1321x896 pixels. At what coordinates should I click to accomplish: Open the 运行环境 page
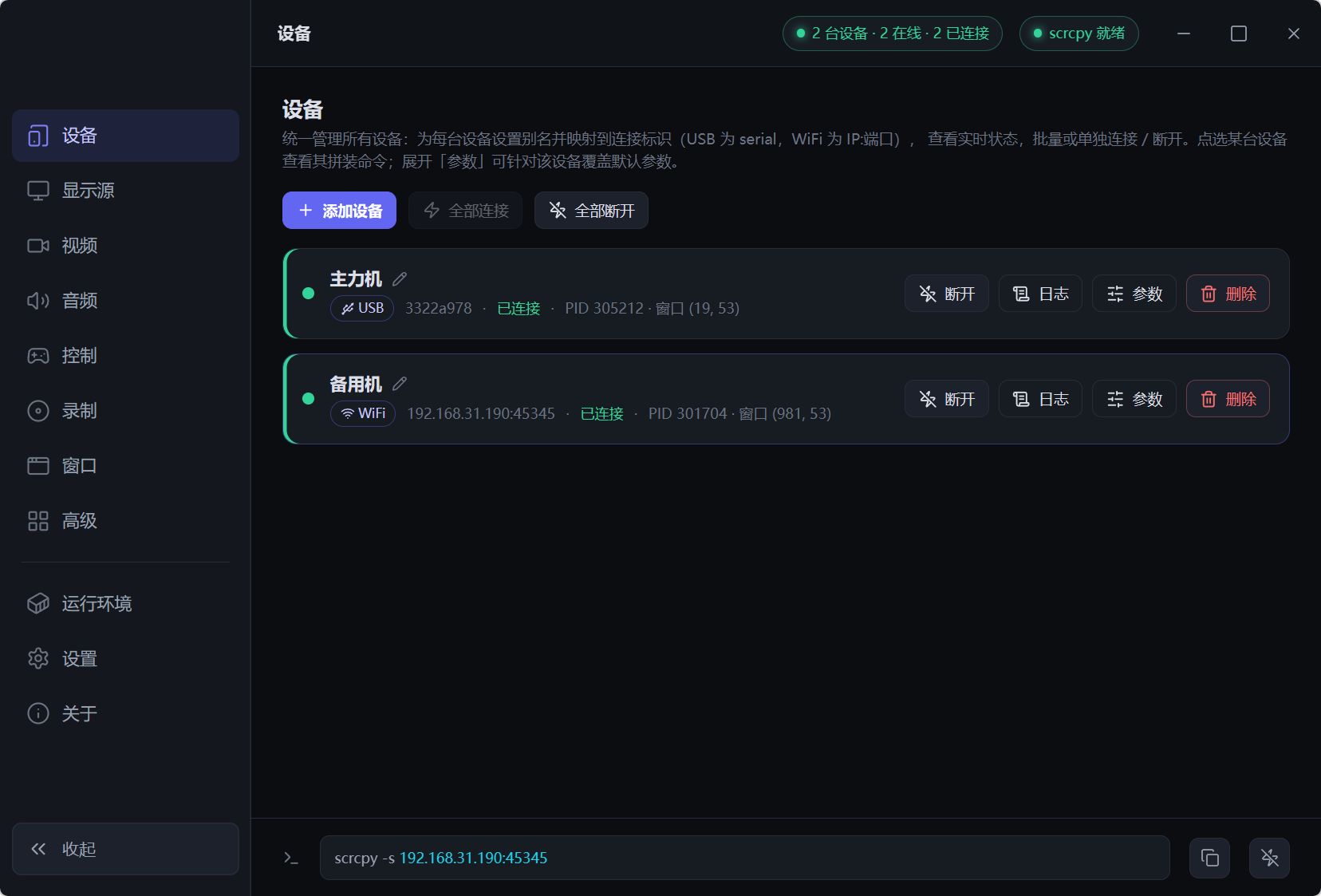pos(125,604)
